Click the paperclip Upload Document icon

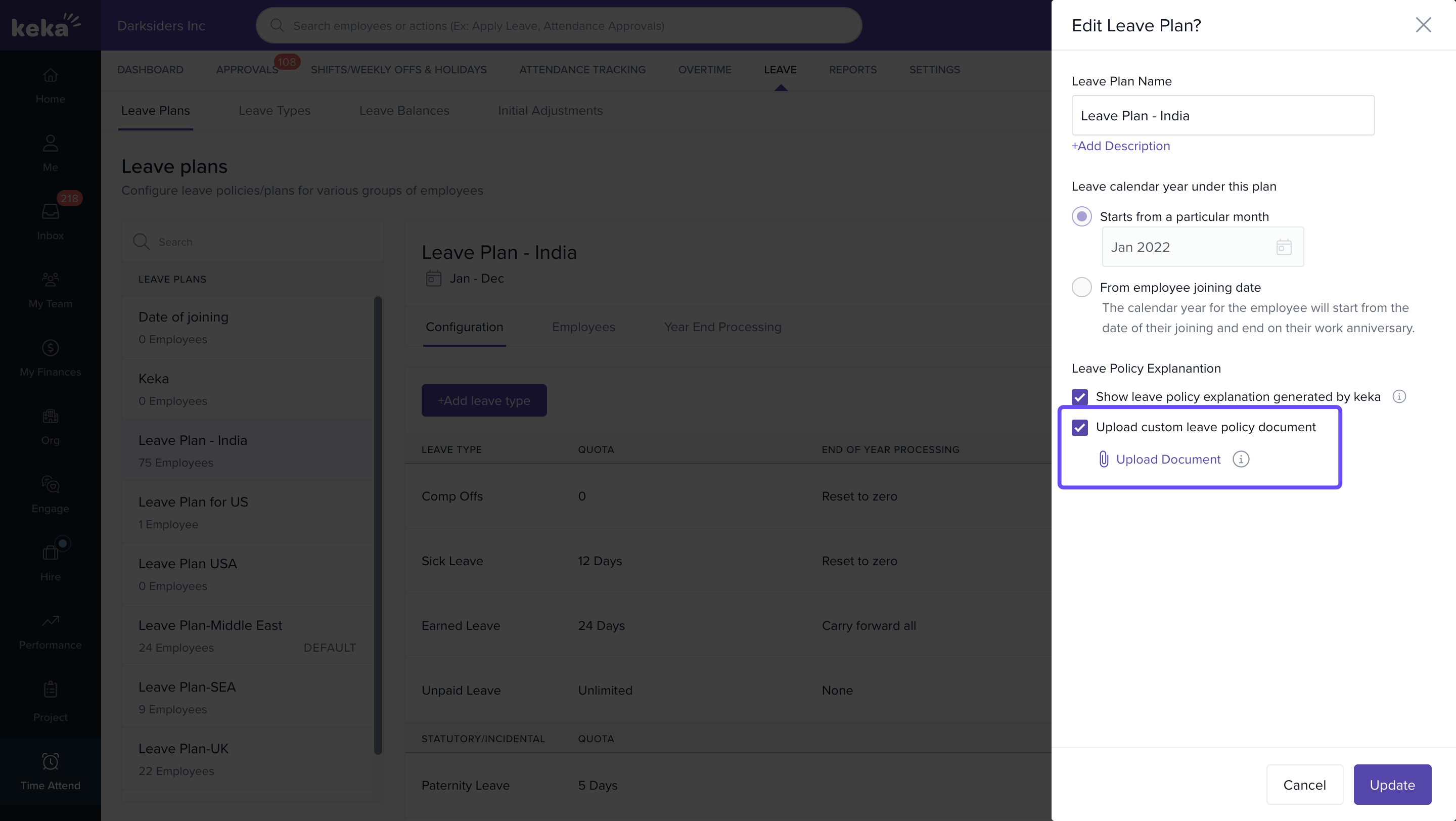(1103, 460)
